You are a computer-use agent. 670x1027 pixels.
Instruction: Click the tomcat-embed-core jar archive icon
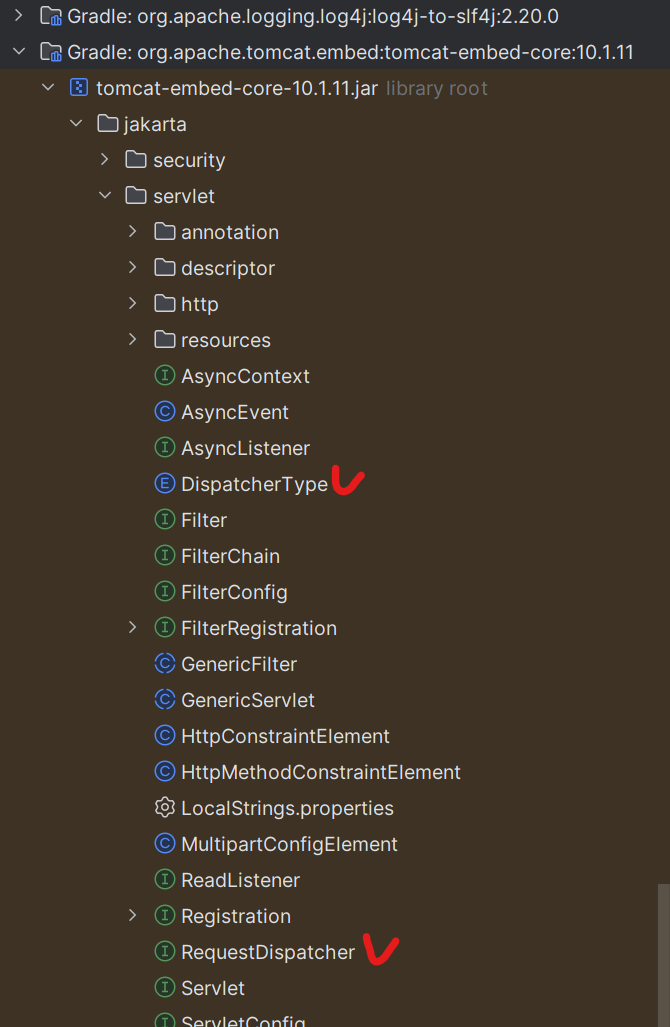[80, 88]
